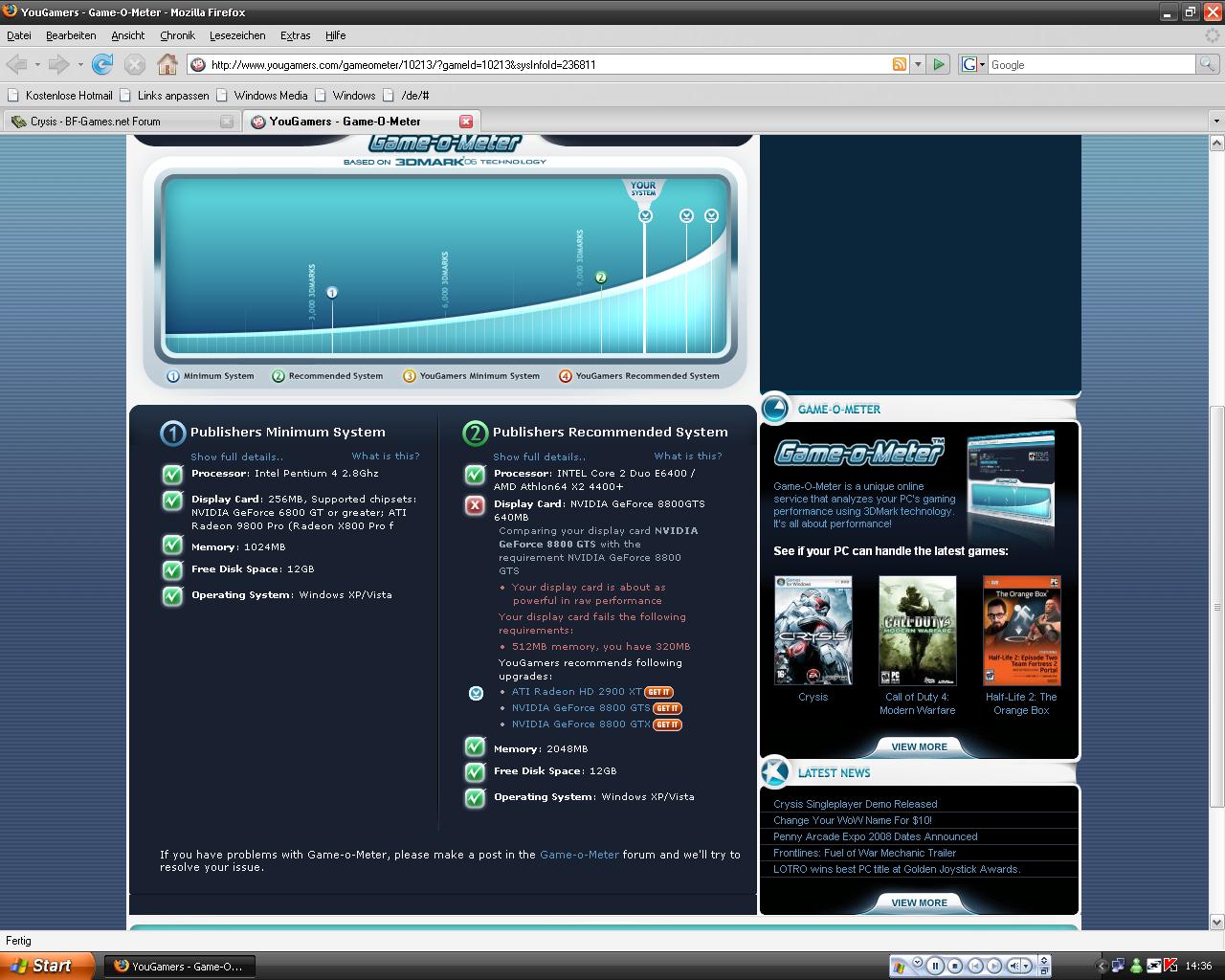Click the Game-O-Meter clock icon in sidebar header
This screenshot has height=980, width=1225.
click(x=776, y=409)
